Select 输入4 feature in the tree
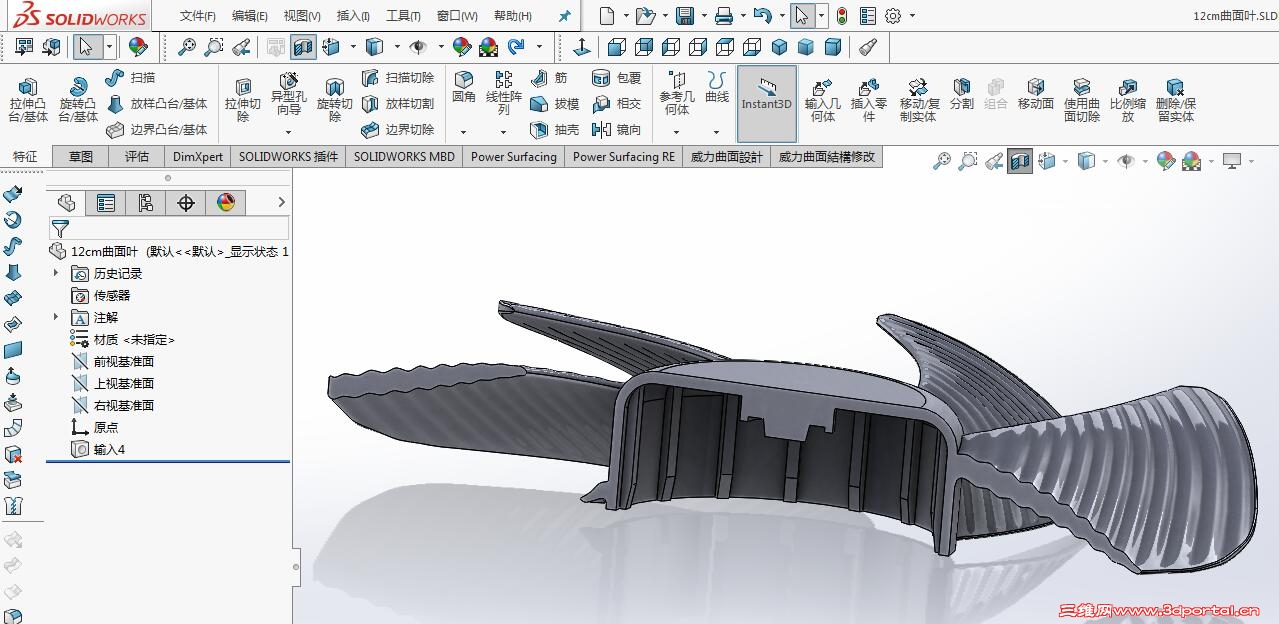Screen dimensions: 1279x624 coord(109,449)
